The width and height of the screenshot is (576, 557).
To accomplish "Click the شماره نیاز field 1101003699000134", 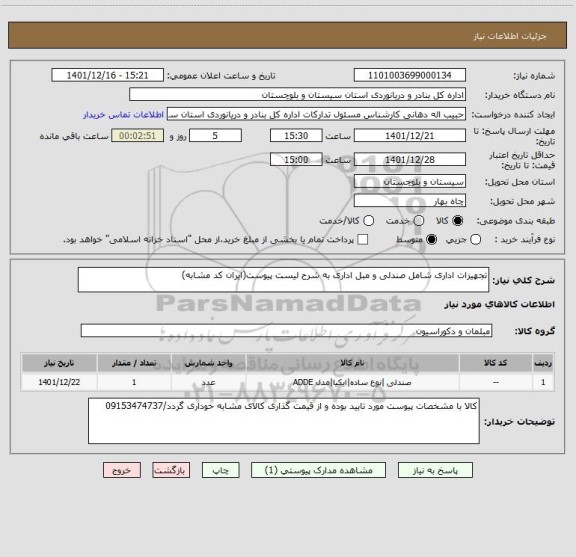I will (410, 75).
